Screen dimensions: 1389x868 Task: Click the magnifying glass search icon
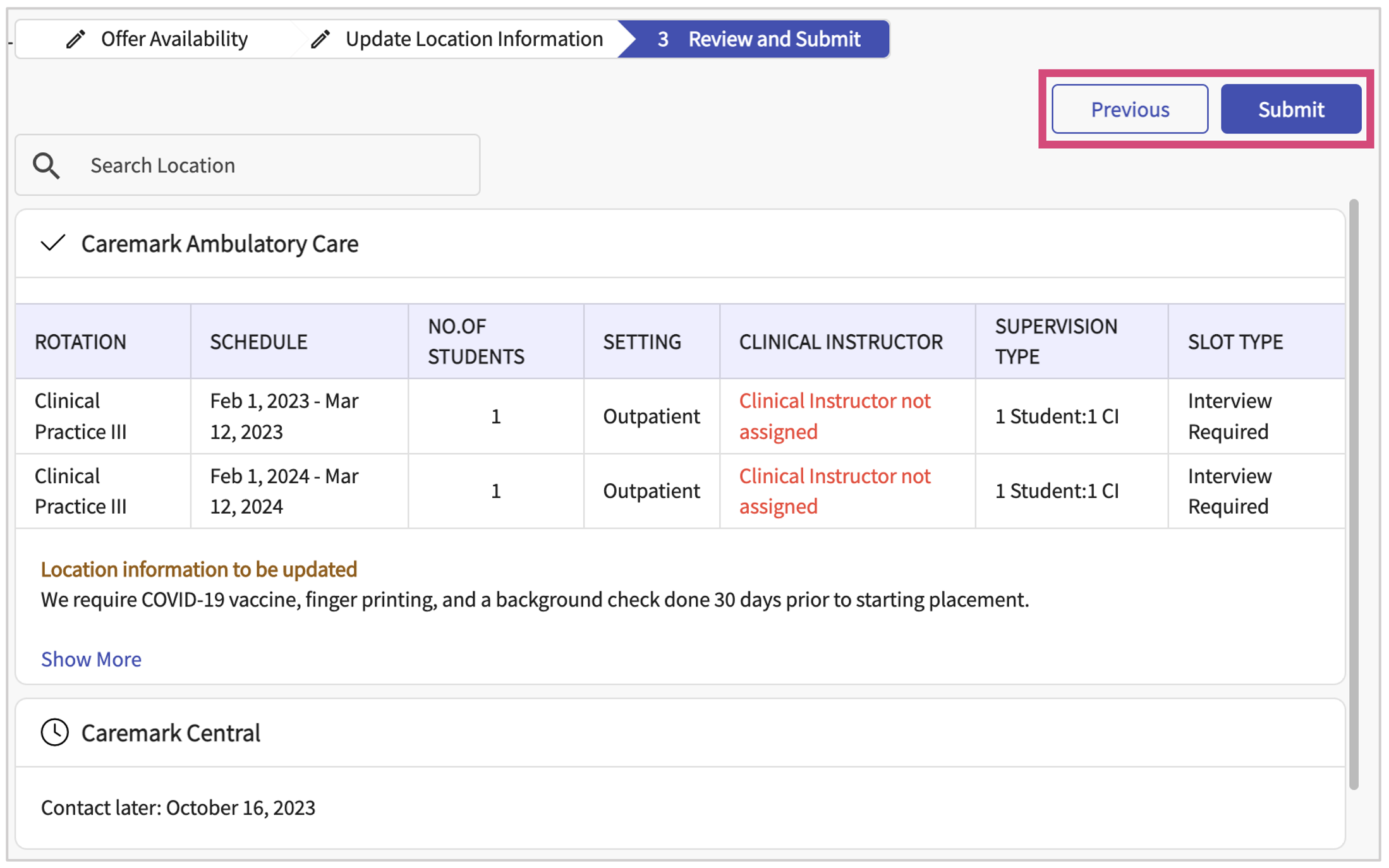(47, 166)
